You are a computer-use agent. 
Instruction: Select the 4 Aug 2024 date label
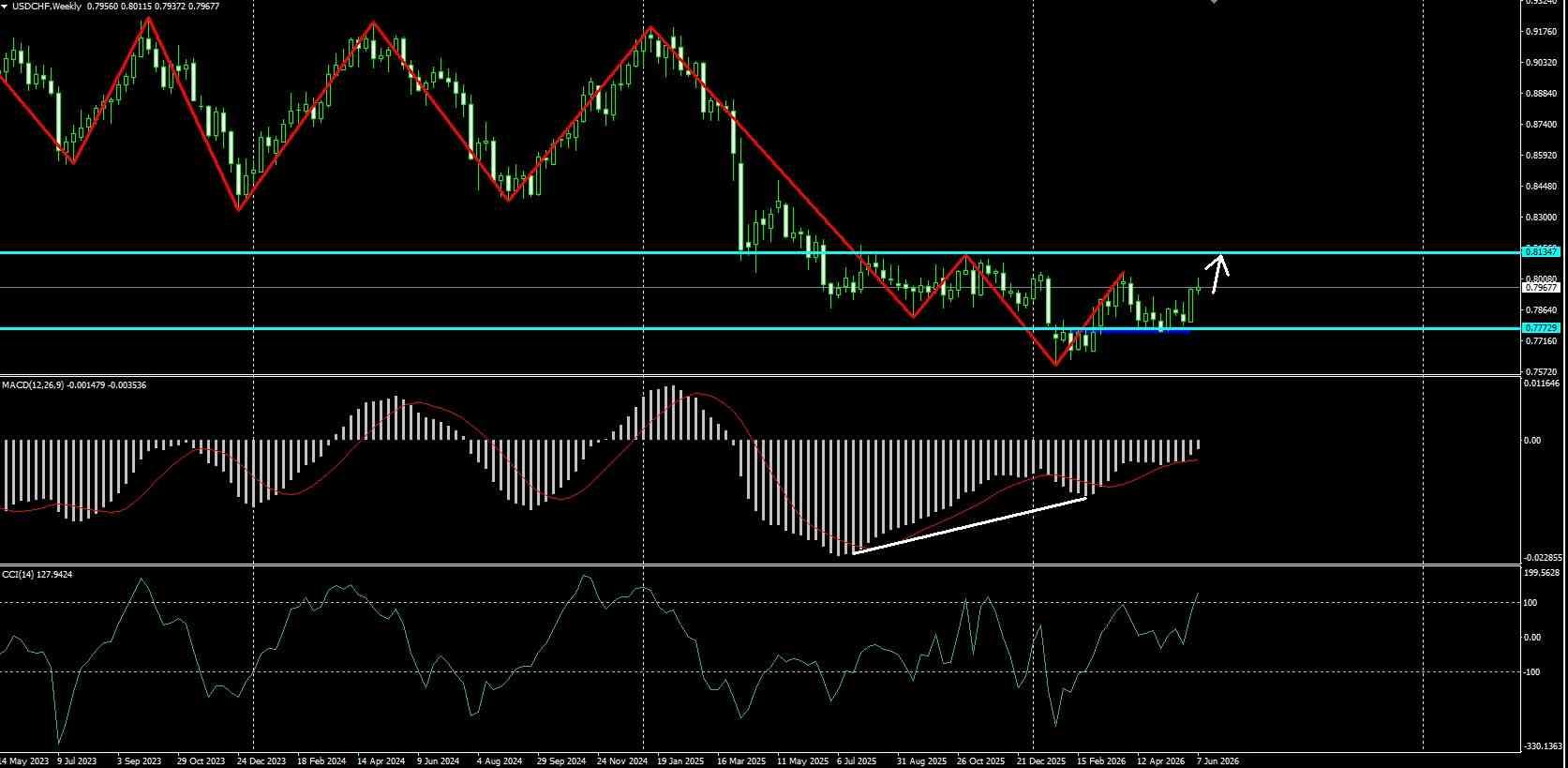pos(500,761)
